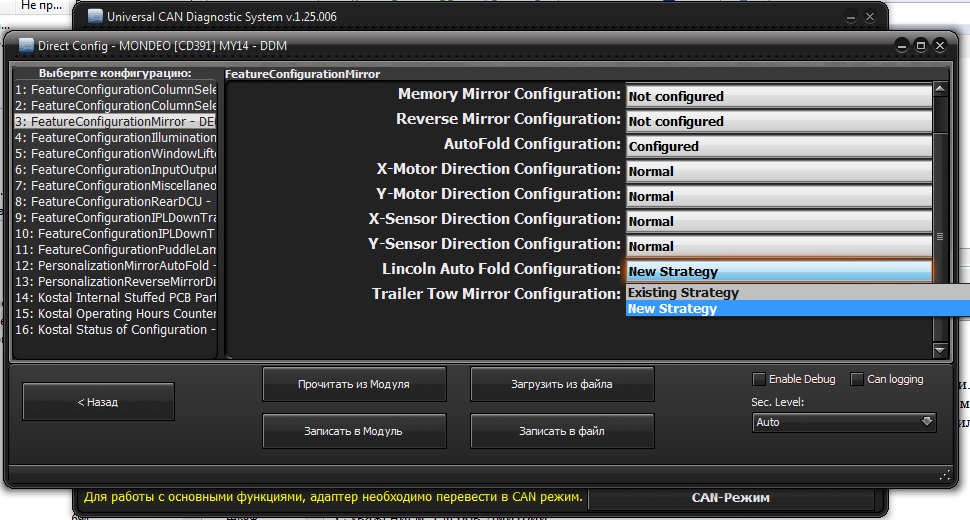Image resolution: width=970 pixels, height=520 pixels.
Task: Click scroll up arrow in settings panel
Action: 939,90
